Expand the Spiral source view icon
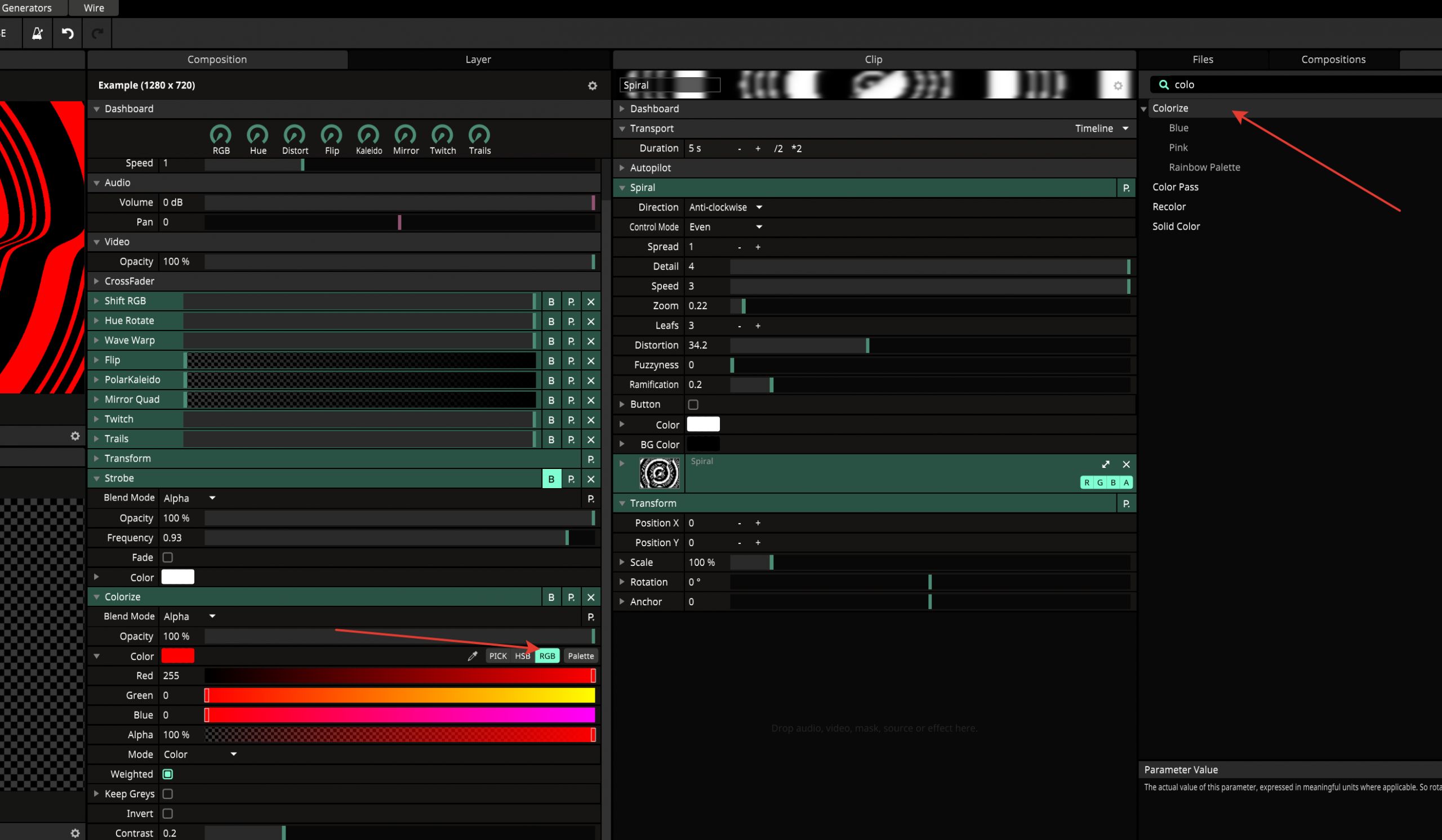Image resolution: width=1442 pixels, height=840 pixels. pos(1106,464)
